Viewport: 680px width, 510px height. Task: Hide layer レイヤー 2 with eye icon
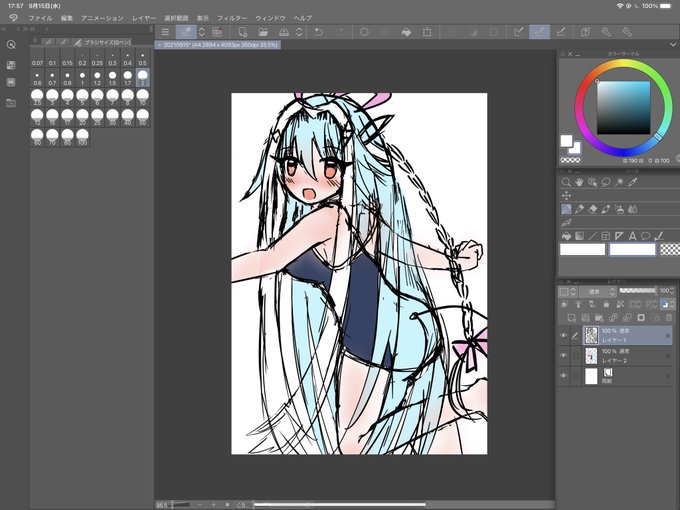coord(563,356)
